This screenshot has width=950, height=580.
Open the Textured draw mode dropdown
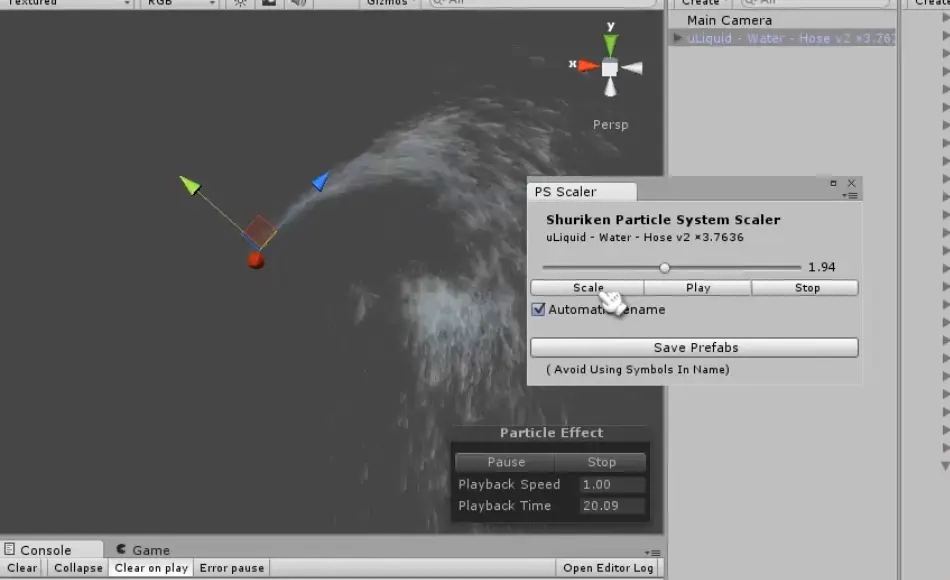tap(67, 3)
